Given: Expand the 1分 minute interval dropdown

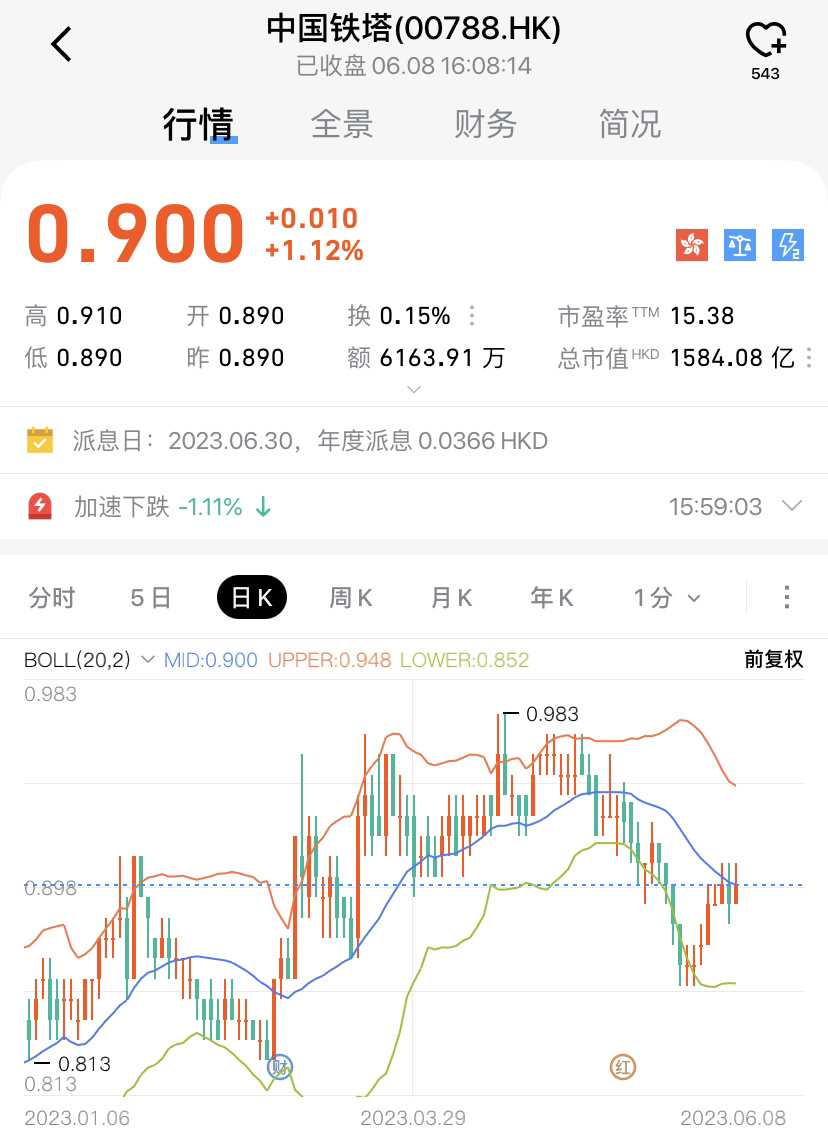Looking at the screenshot, I should [x=667, y=598].
